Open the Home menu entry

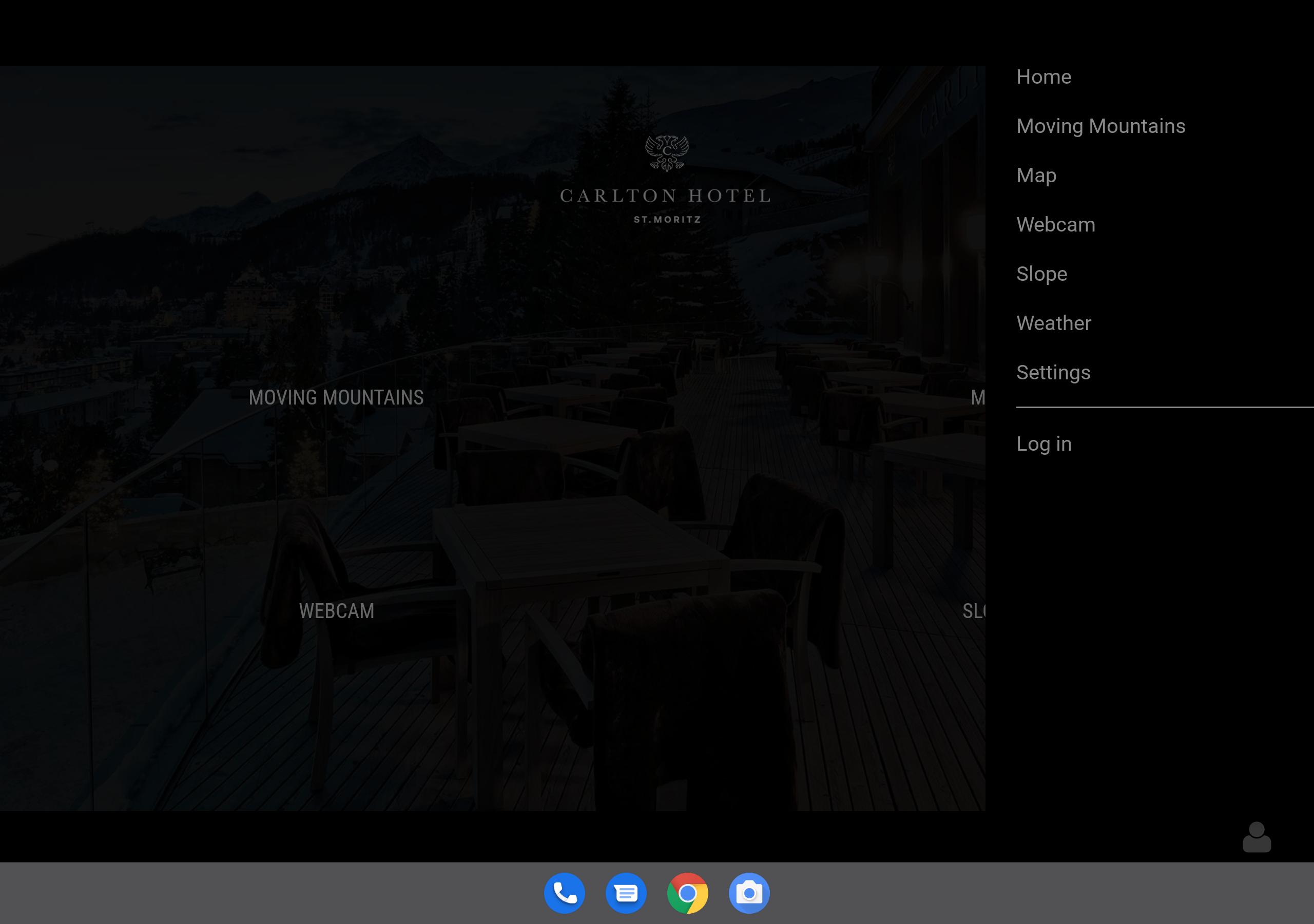(1044, 76)
